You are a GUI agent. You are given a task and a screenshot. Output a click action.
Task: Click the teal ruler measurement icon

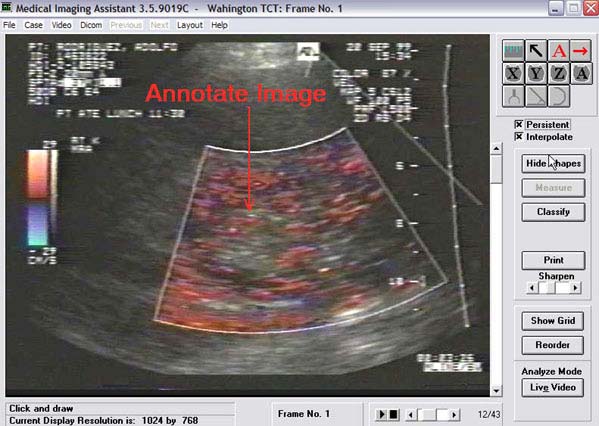[x=513, y=50]
